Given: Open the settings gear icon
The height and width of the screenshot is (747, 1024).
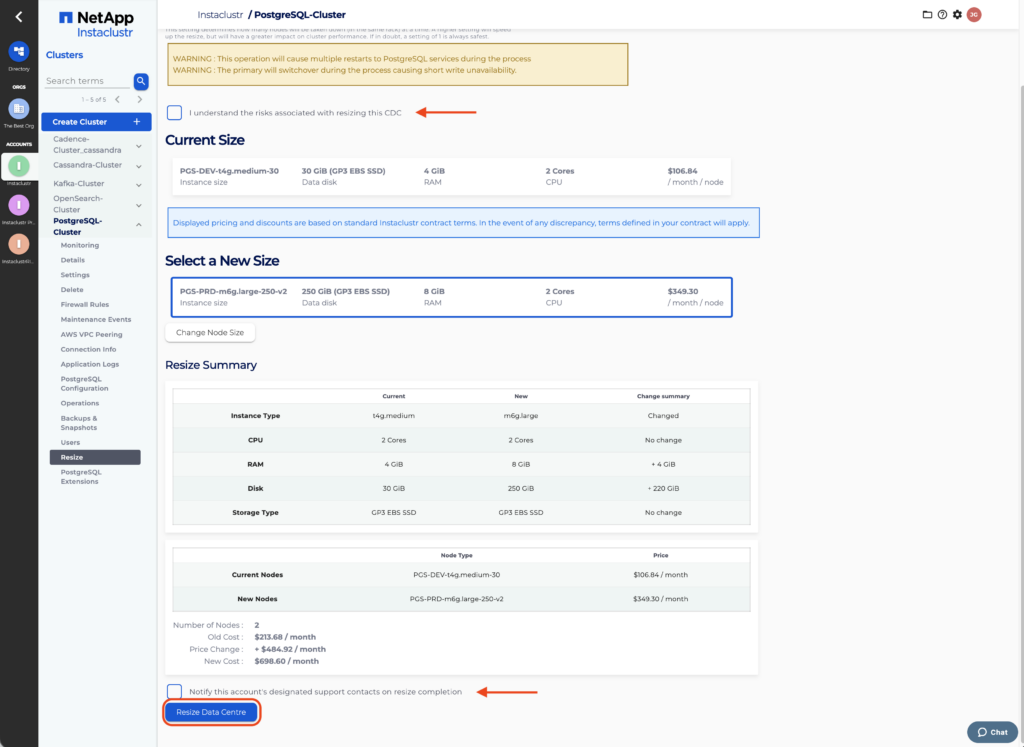Looking at the screenshot, I should 957,15.
